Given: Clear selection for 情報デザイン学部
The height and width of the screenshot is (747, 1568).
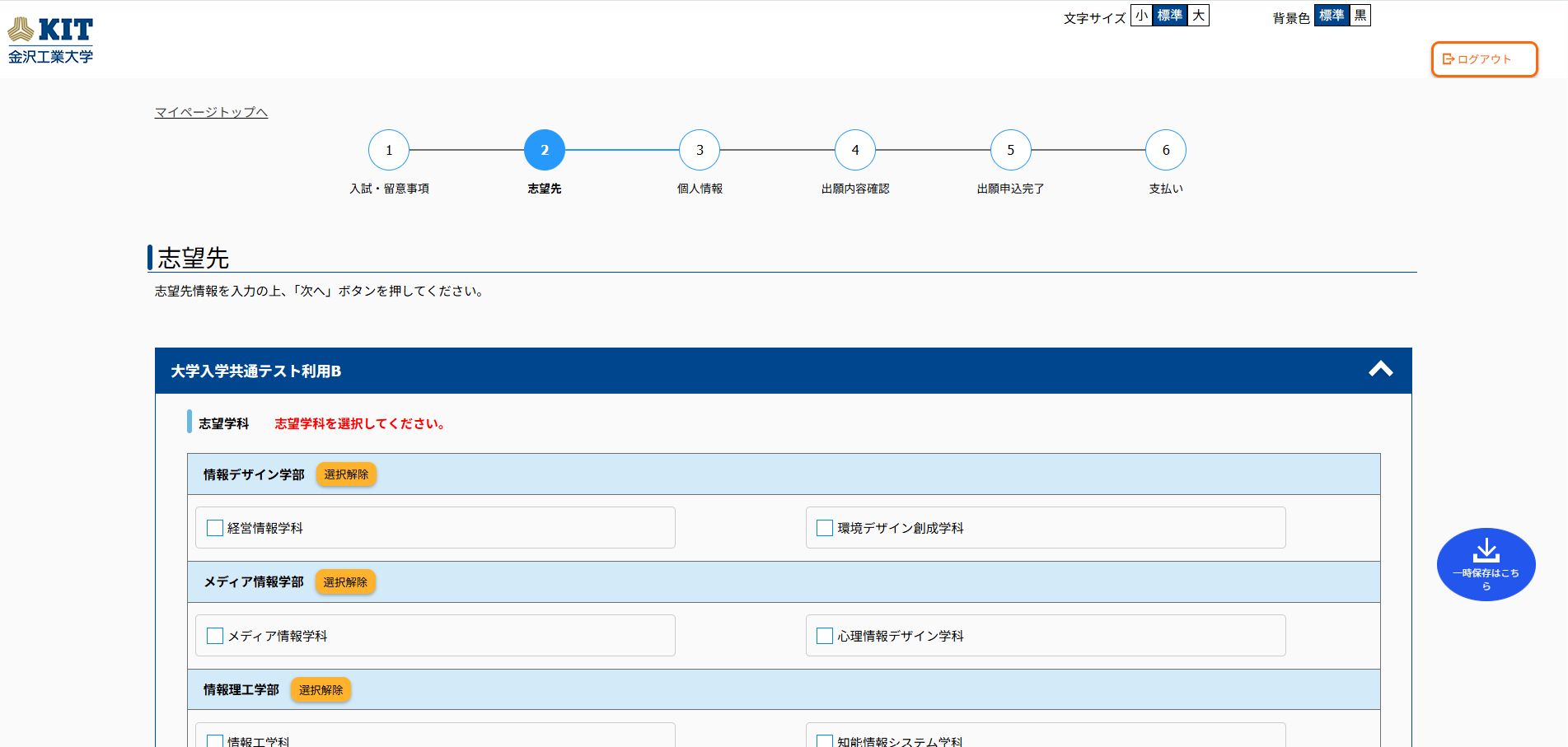Looking at the screenshot, I should [x=346, y=474].
